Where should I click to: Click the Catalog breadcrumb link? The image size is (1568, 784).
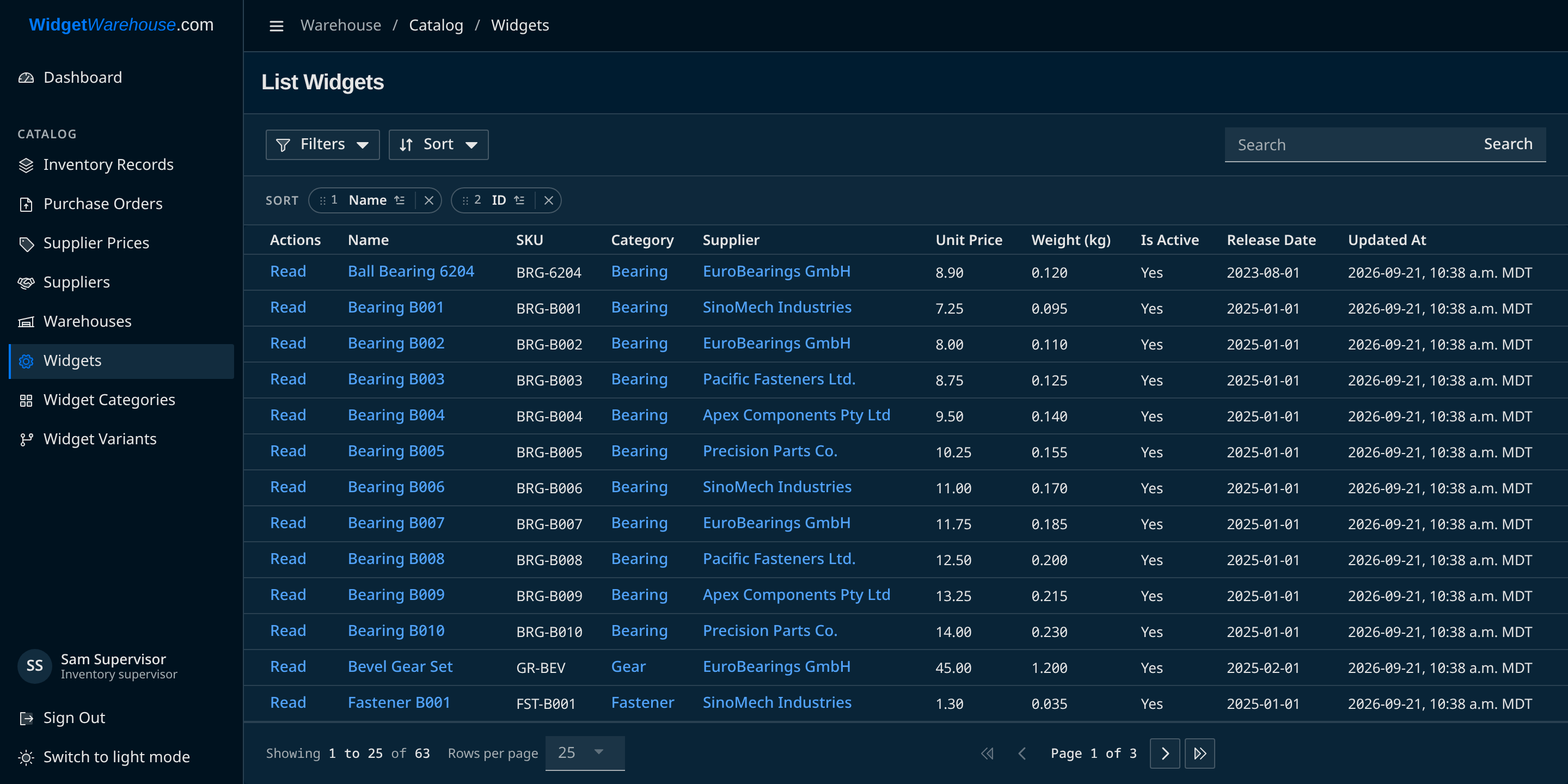(436, 26)
